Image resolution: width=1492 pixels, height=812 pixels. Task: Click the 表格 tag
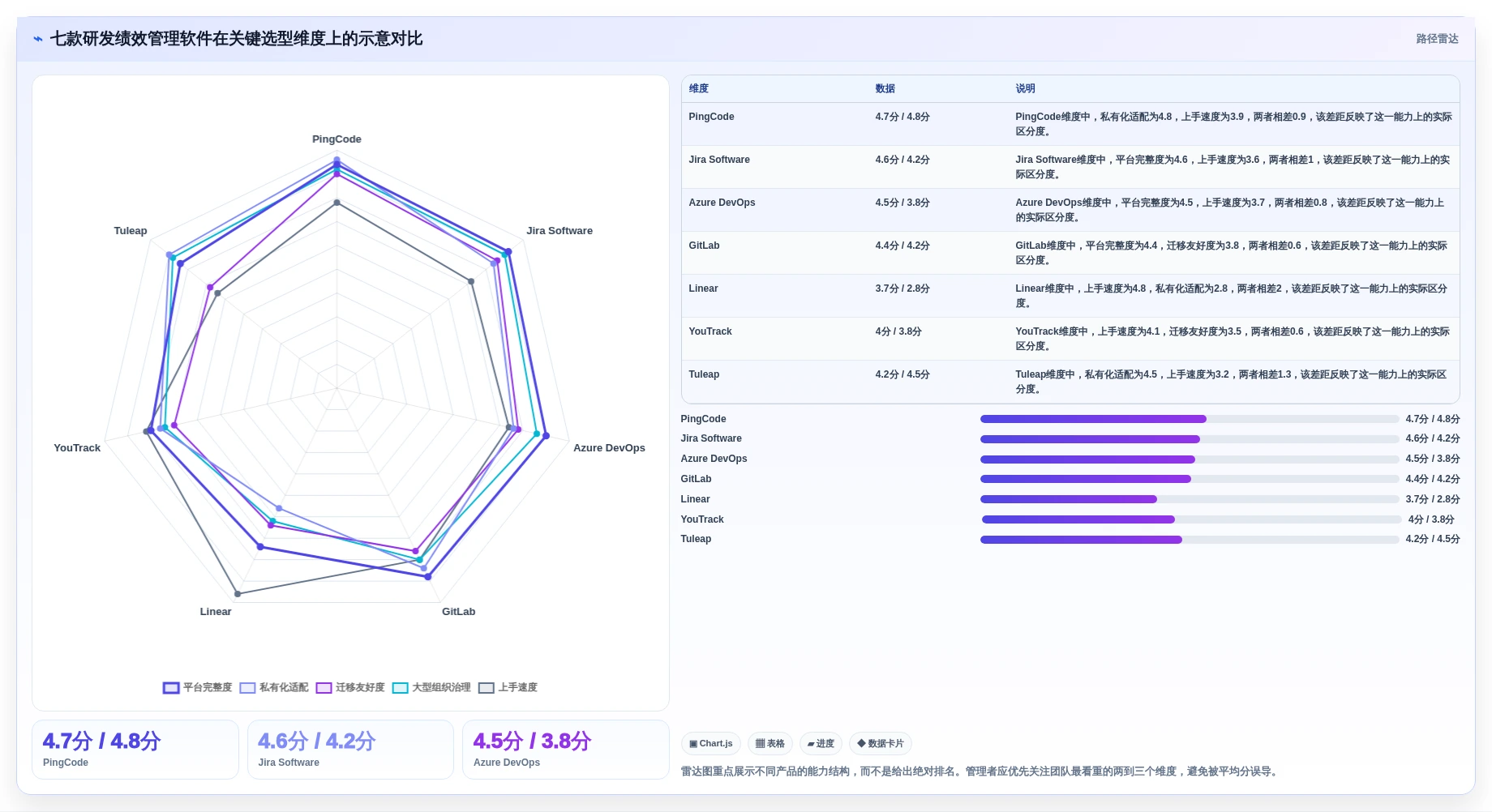(770, 743)
